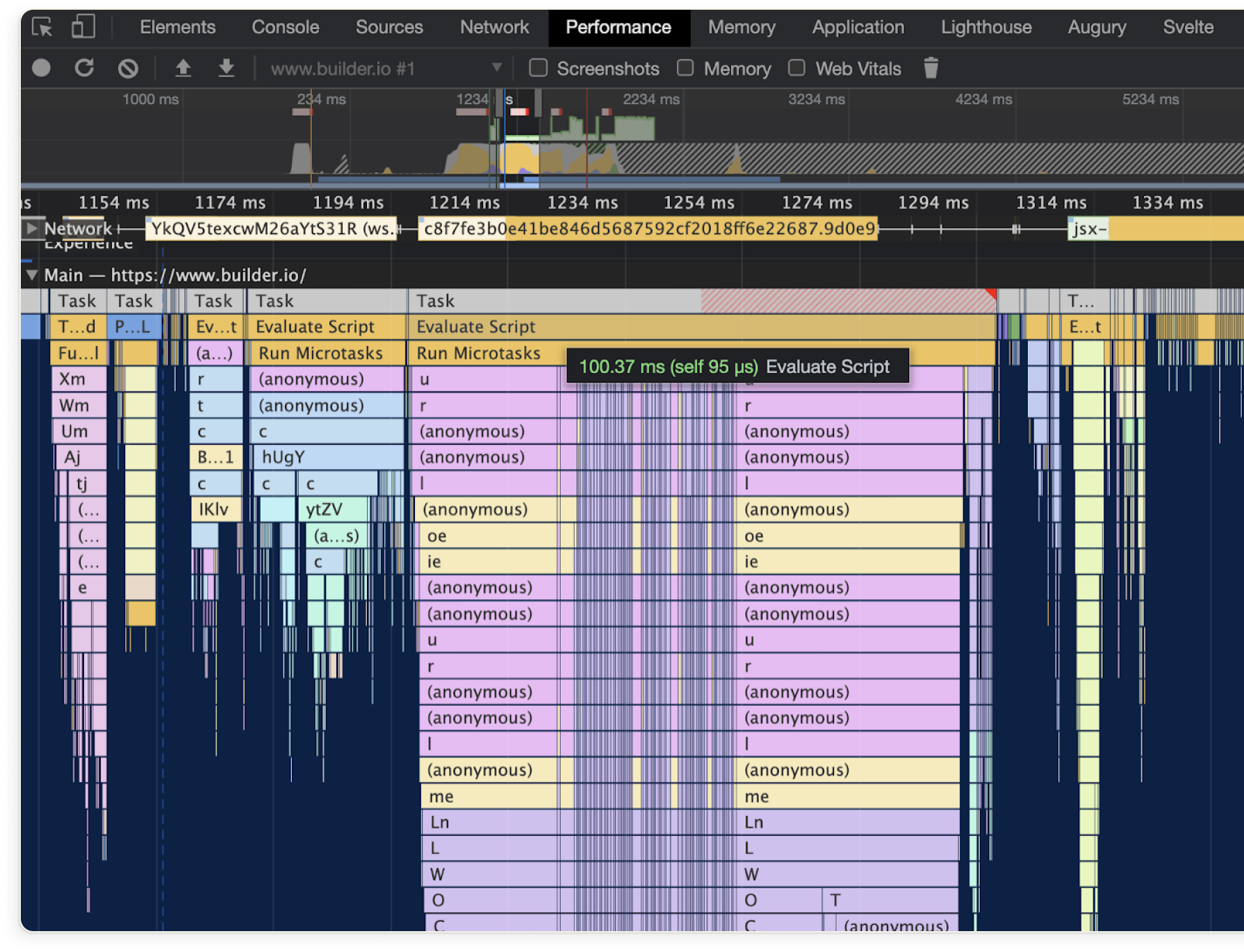Screen dimensions: 1244x952
Task: Switch to the Network tab
Action: (494, 27)
